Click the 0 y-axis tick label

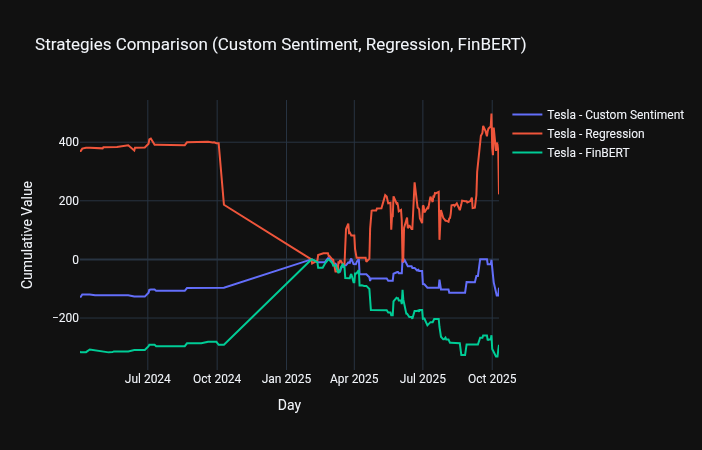click(74, 260)
